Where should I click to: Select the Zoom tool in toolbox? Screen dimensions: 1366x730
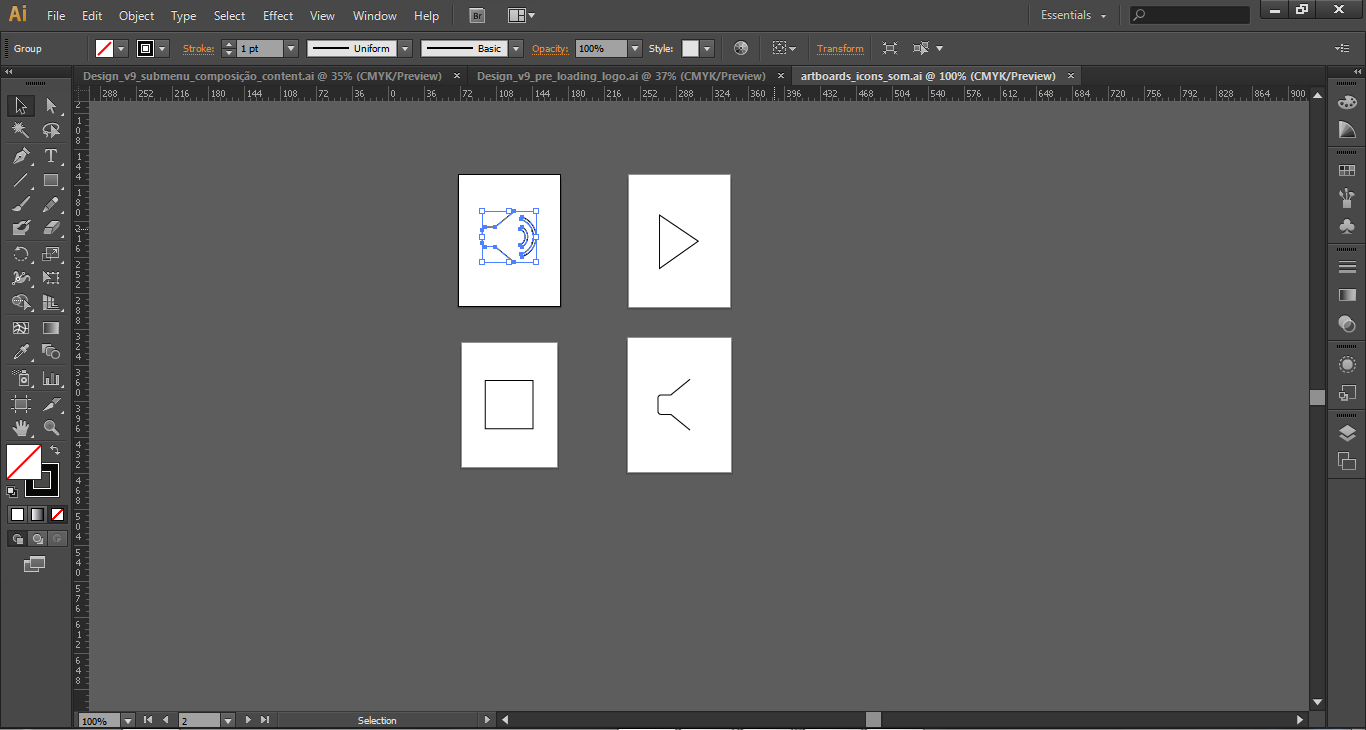tap(50, 428)
